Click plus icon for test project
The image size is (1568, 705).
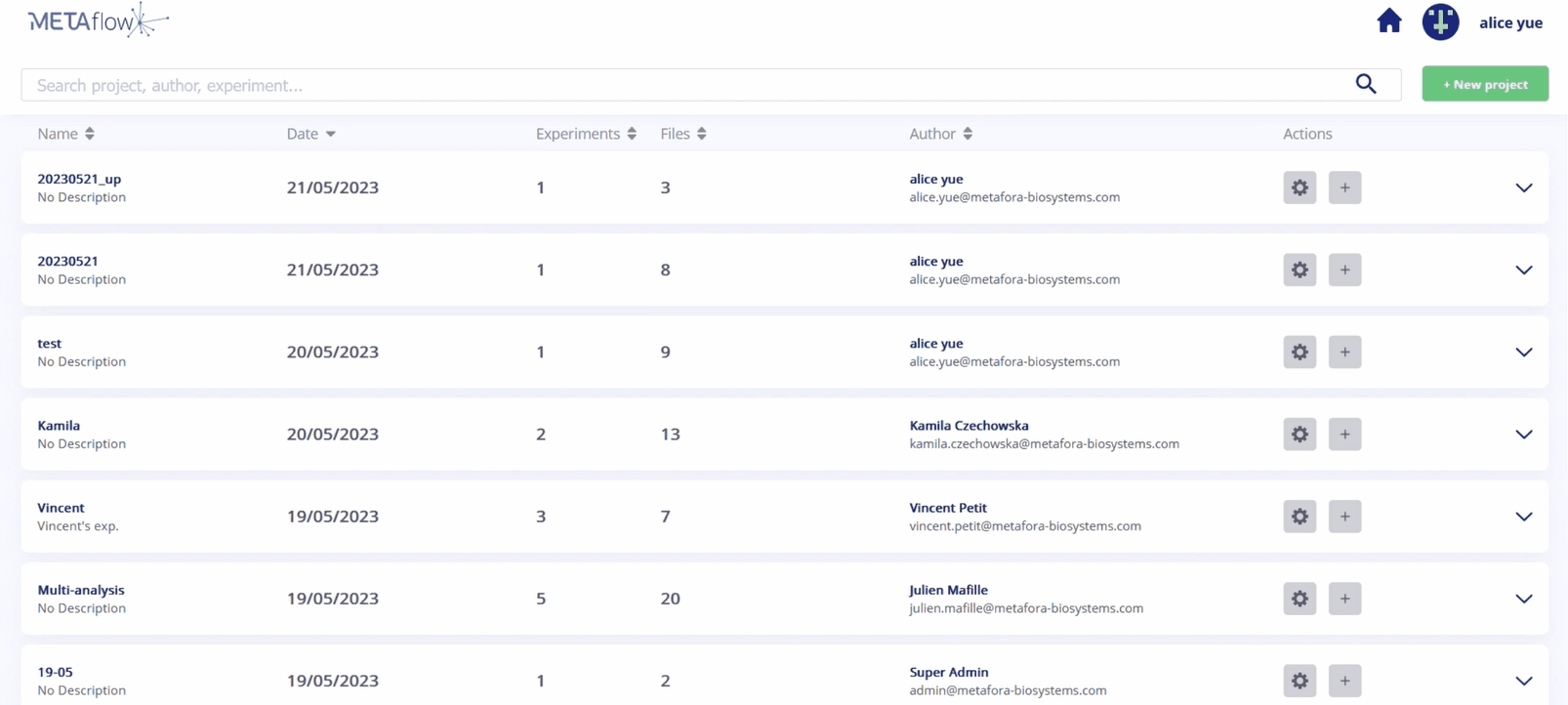click(1344, 352)
